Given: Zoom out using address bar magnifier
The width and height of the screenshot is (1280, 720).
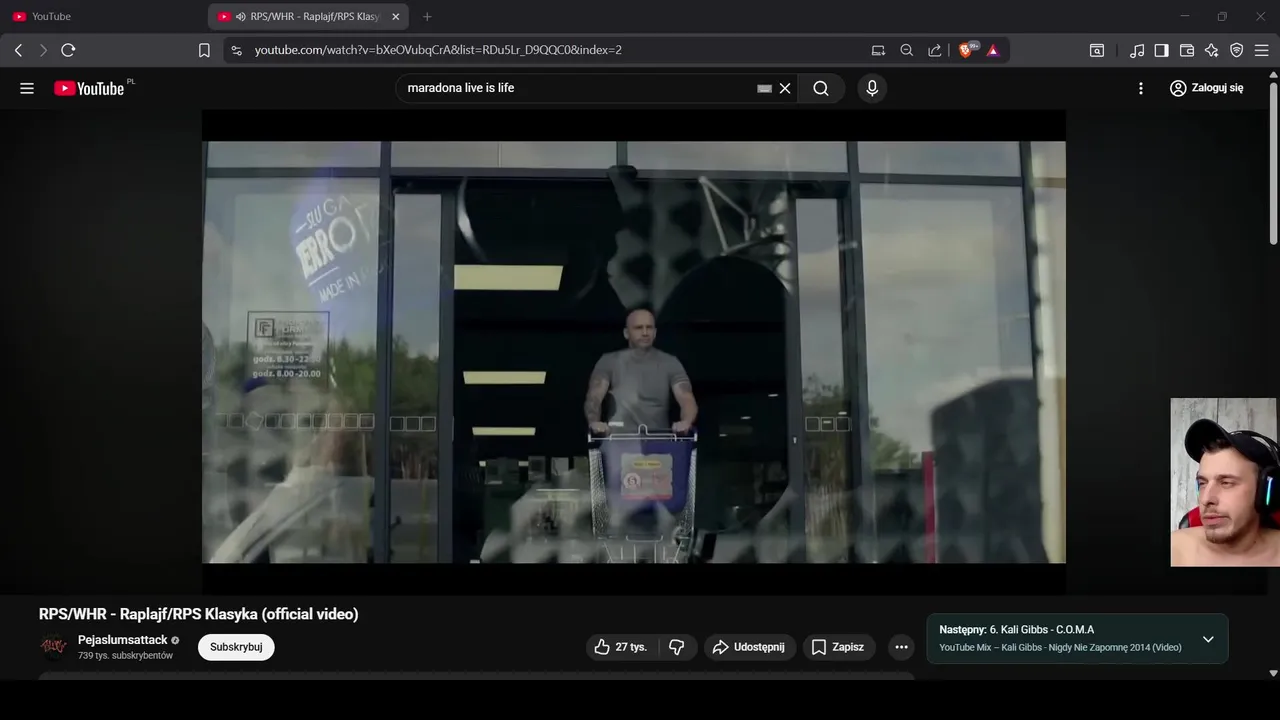Looking at the screenshot, I should [x=907, y=50].
